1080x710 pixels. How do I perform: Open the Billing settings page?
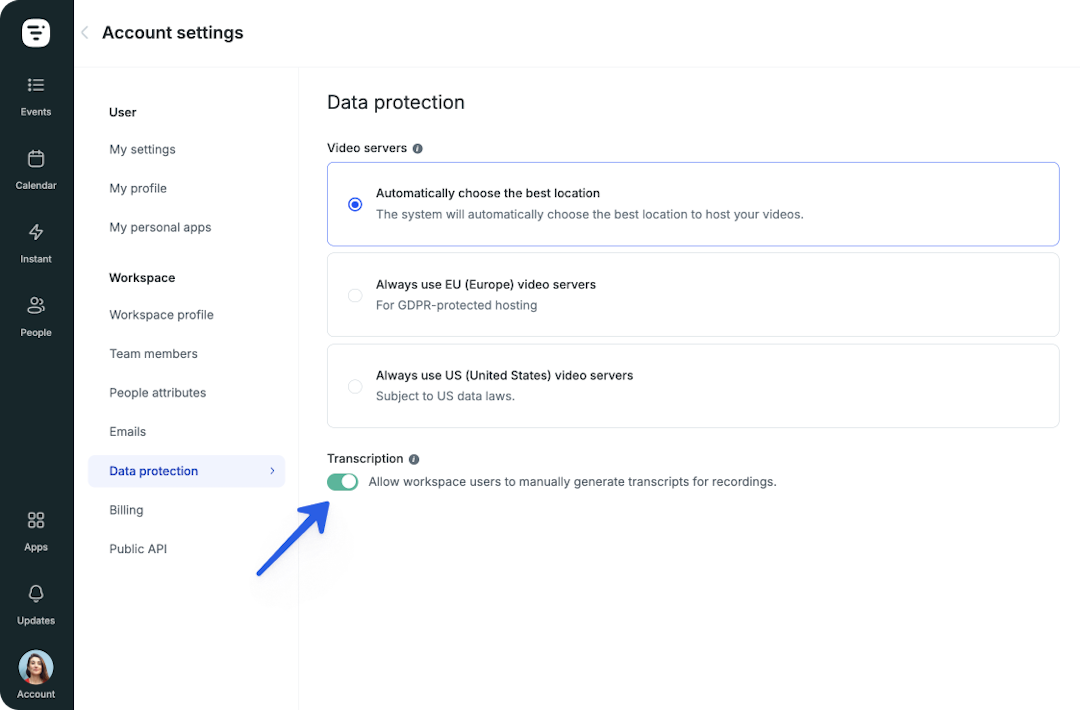[126, 510]
